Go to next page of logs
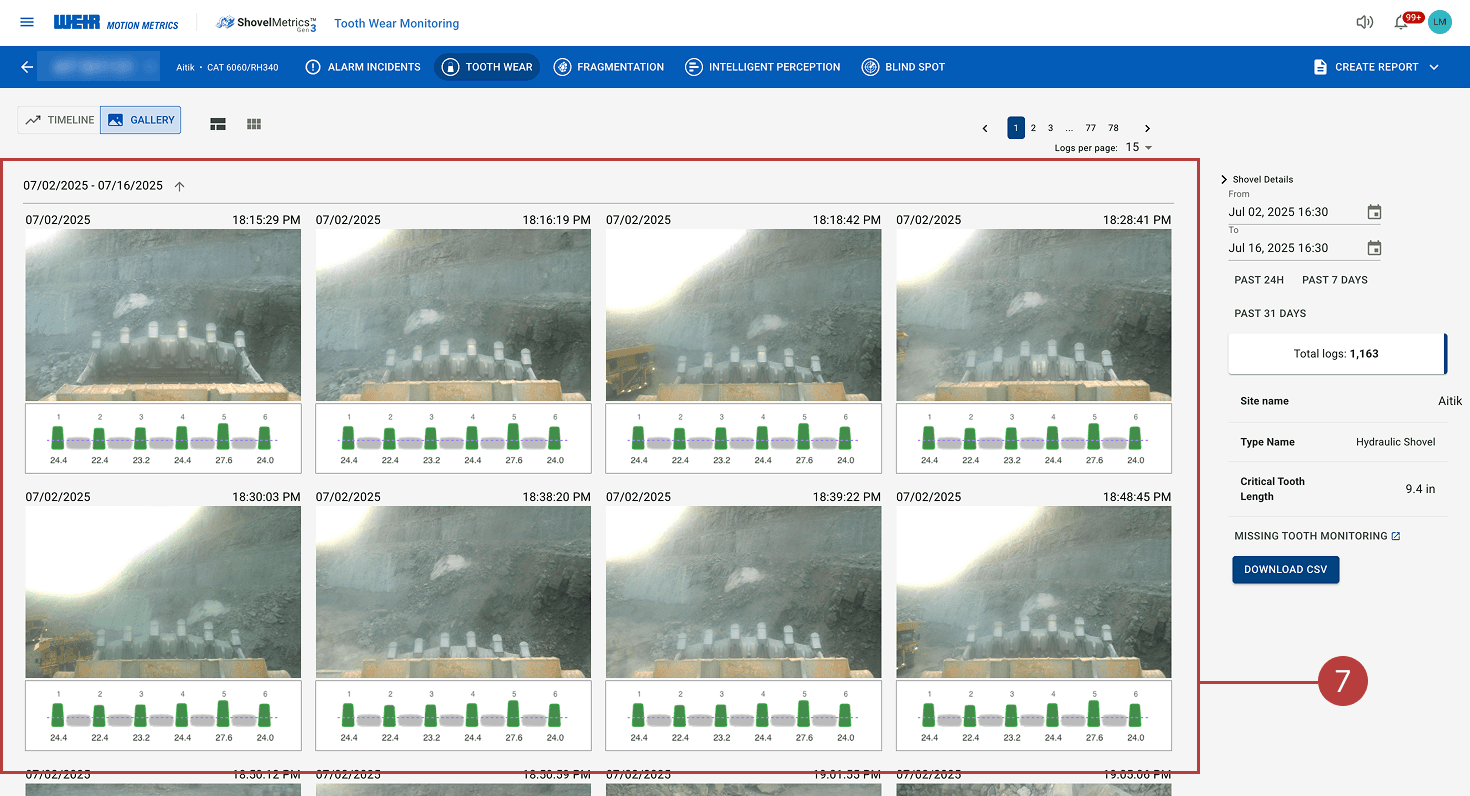The width and height of the screenshot is (1470, 796). (x=1147, y=128)
